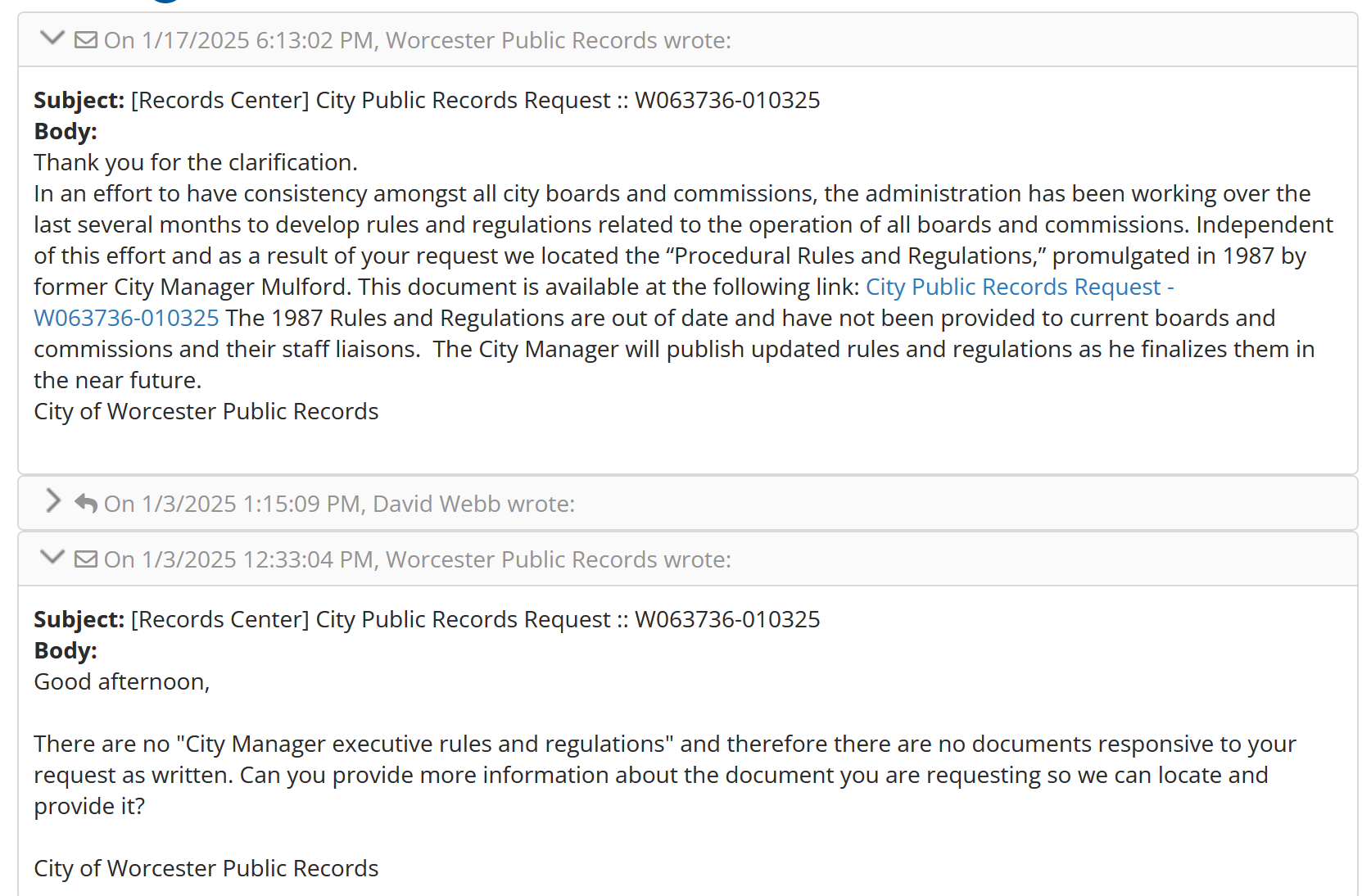
Task: Collapse the 1/17/2025 message chevron
Action: click(x=52, y=38)
